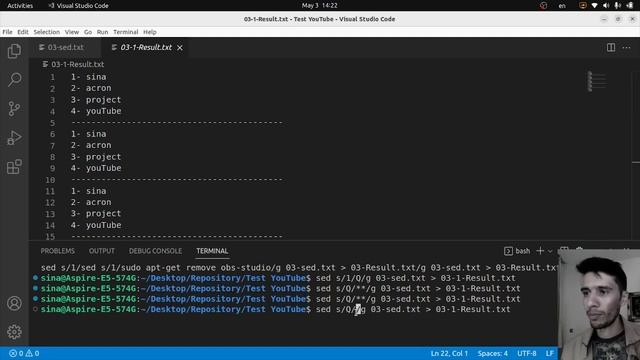Click '4- youTube' on line 14
The width and height of the screenshot is (640, 360).
(x=96, y=225)
